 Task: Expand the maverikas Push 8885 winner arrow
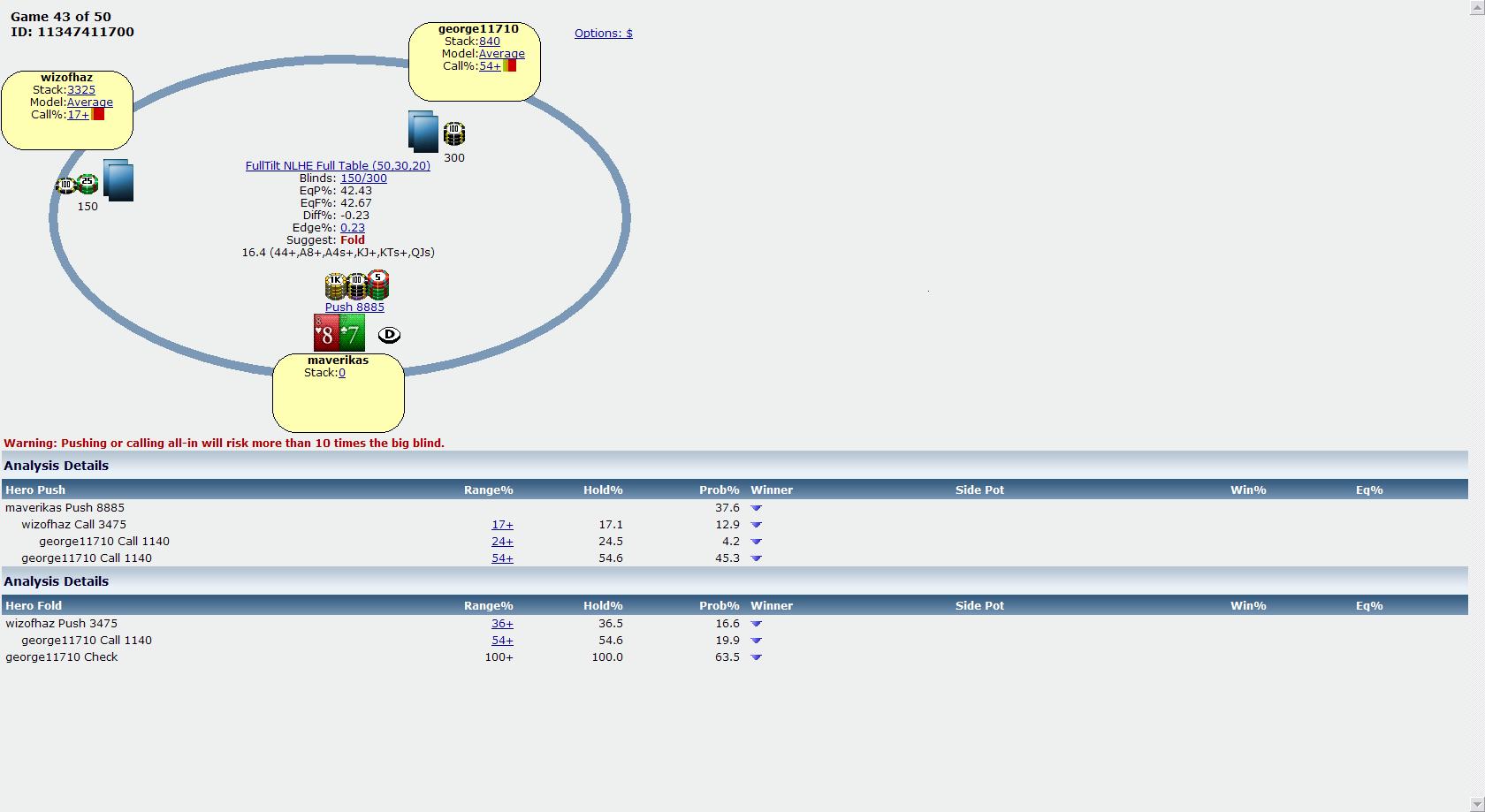[x=756, y=508]
